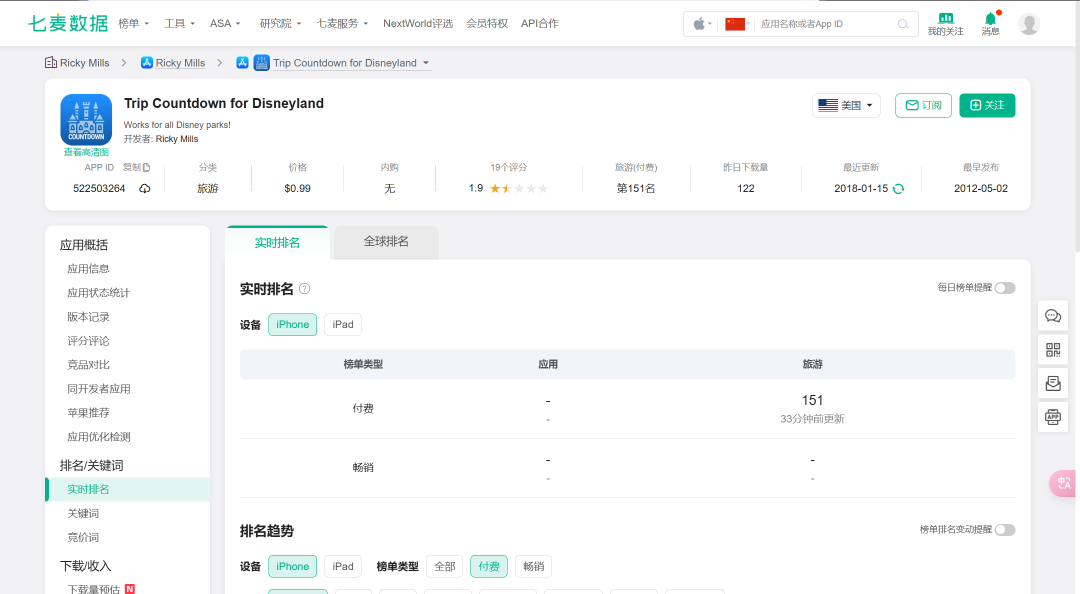Select iPad device in 实时排名

click(343, 325)
